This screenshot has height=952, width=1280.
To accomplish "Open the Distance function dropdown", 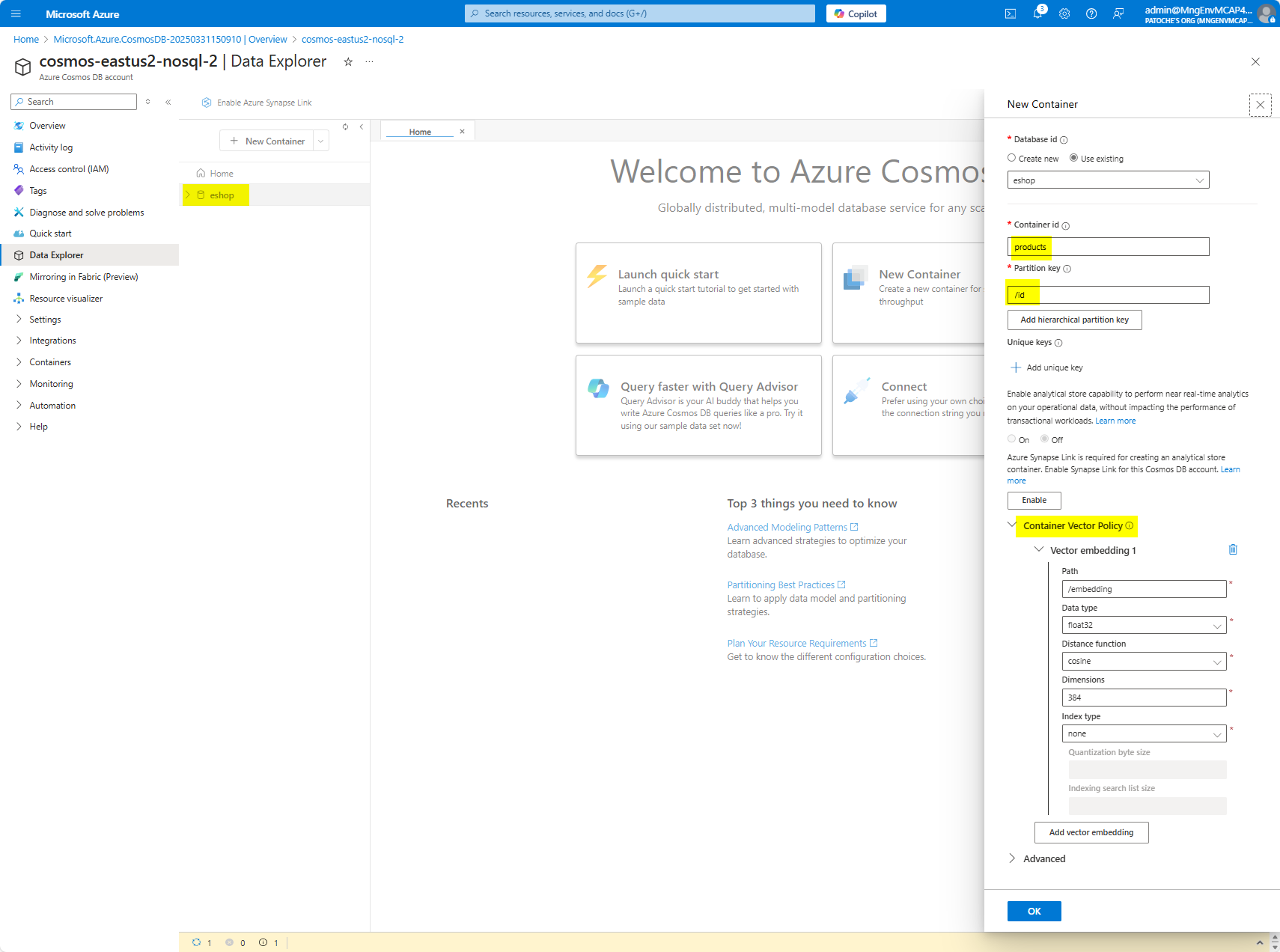I will (x=1143, y=661).
